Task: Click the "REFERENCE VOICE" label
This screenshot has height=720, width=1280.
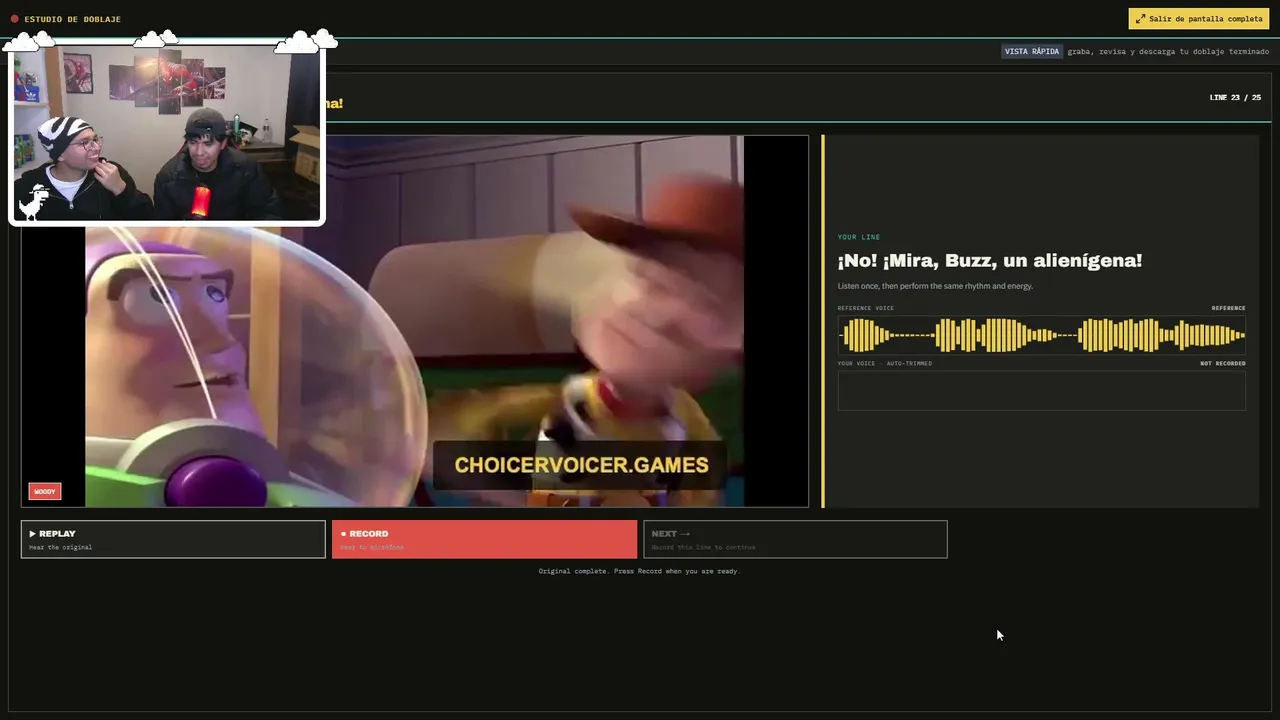Action: click(866, 308)
